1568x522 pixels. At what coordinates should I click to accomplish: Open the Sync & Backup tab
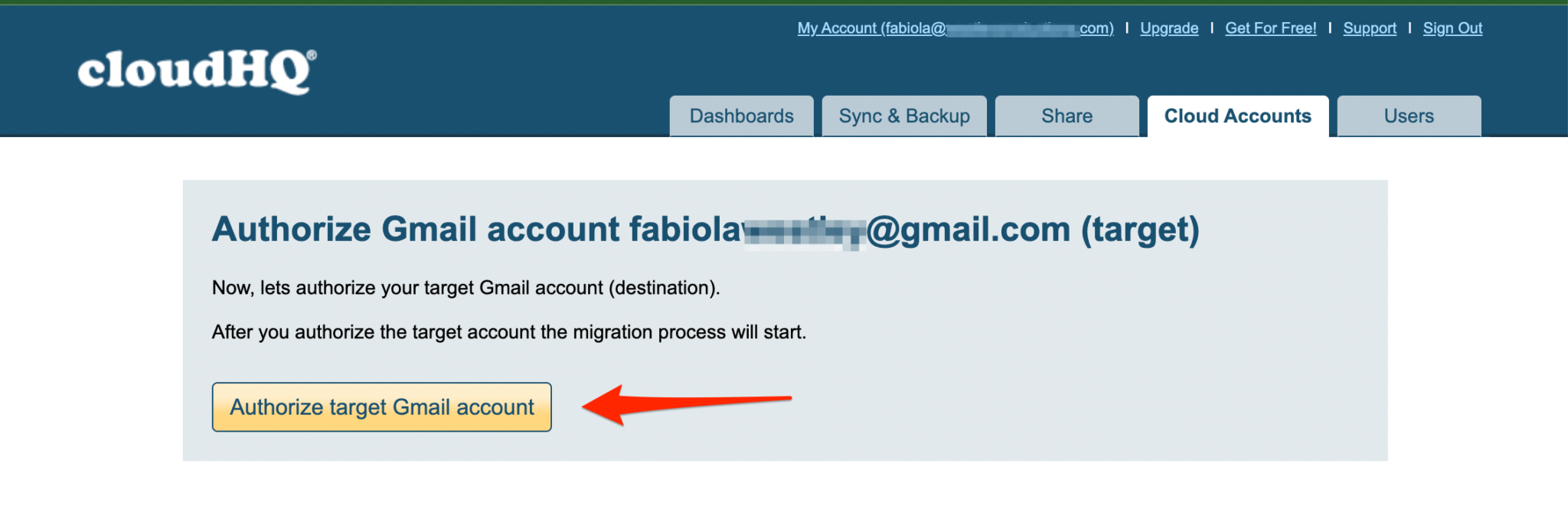tap(904, 116)
